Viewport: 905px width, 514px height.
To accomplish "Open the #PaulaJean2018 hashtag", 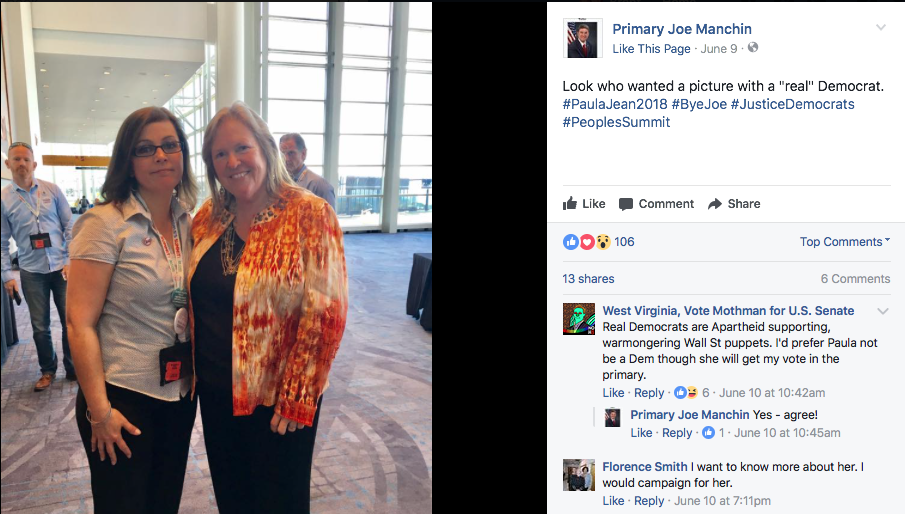I will [615, 104].
